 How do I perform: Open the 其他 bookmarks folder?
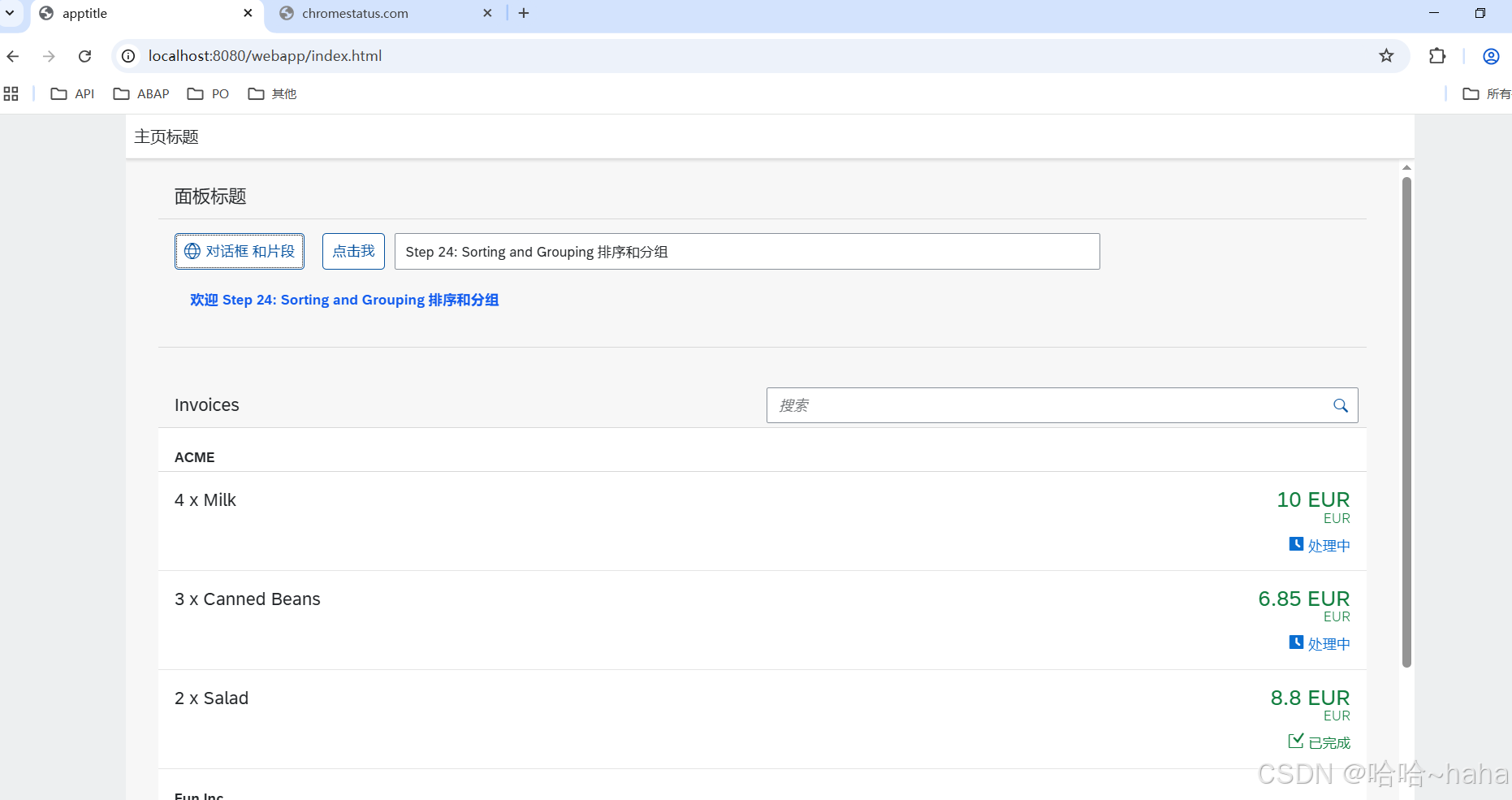coord(272,93)
